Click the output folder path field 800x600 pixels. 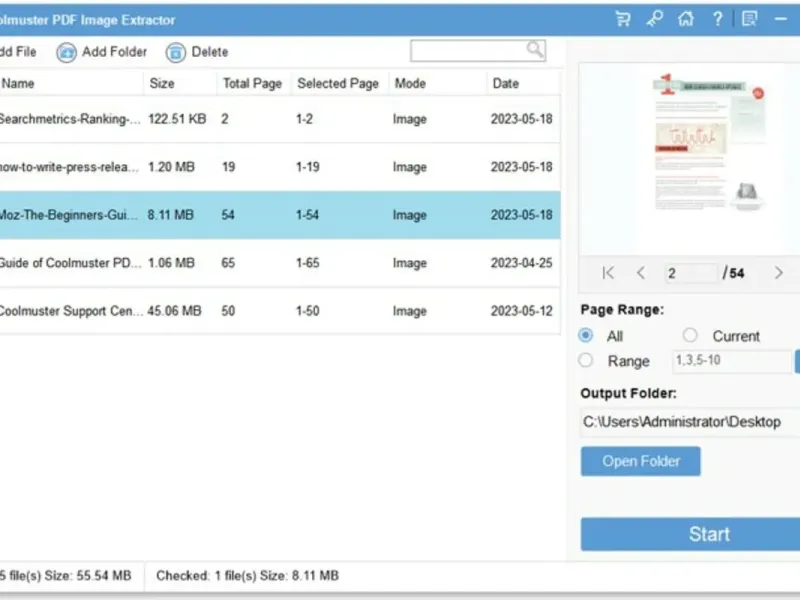pyautogui.click(x=690, y=422)
